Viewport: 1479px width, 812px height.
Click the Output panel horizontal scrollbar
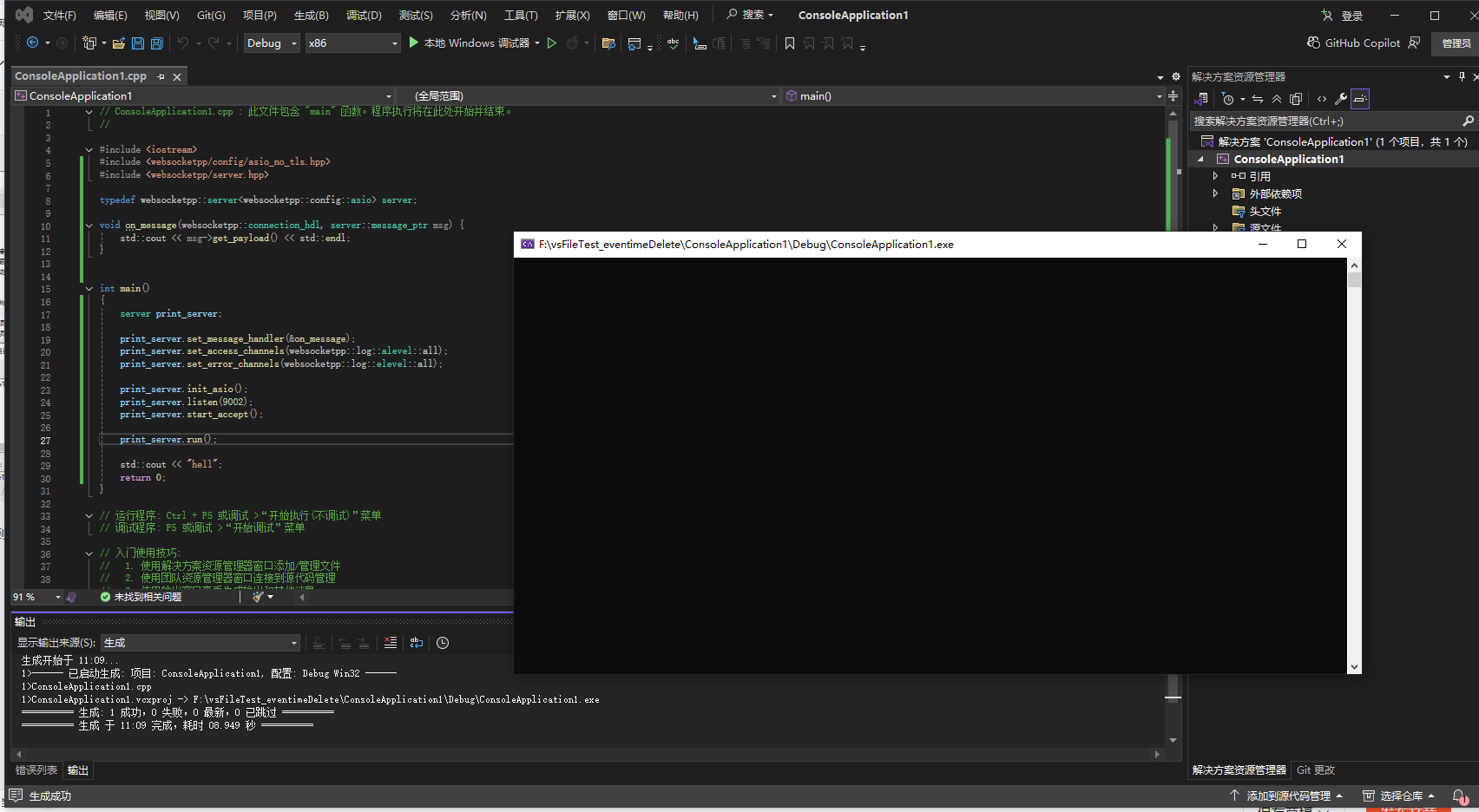(588, 754)
